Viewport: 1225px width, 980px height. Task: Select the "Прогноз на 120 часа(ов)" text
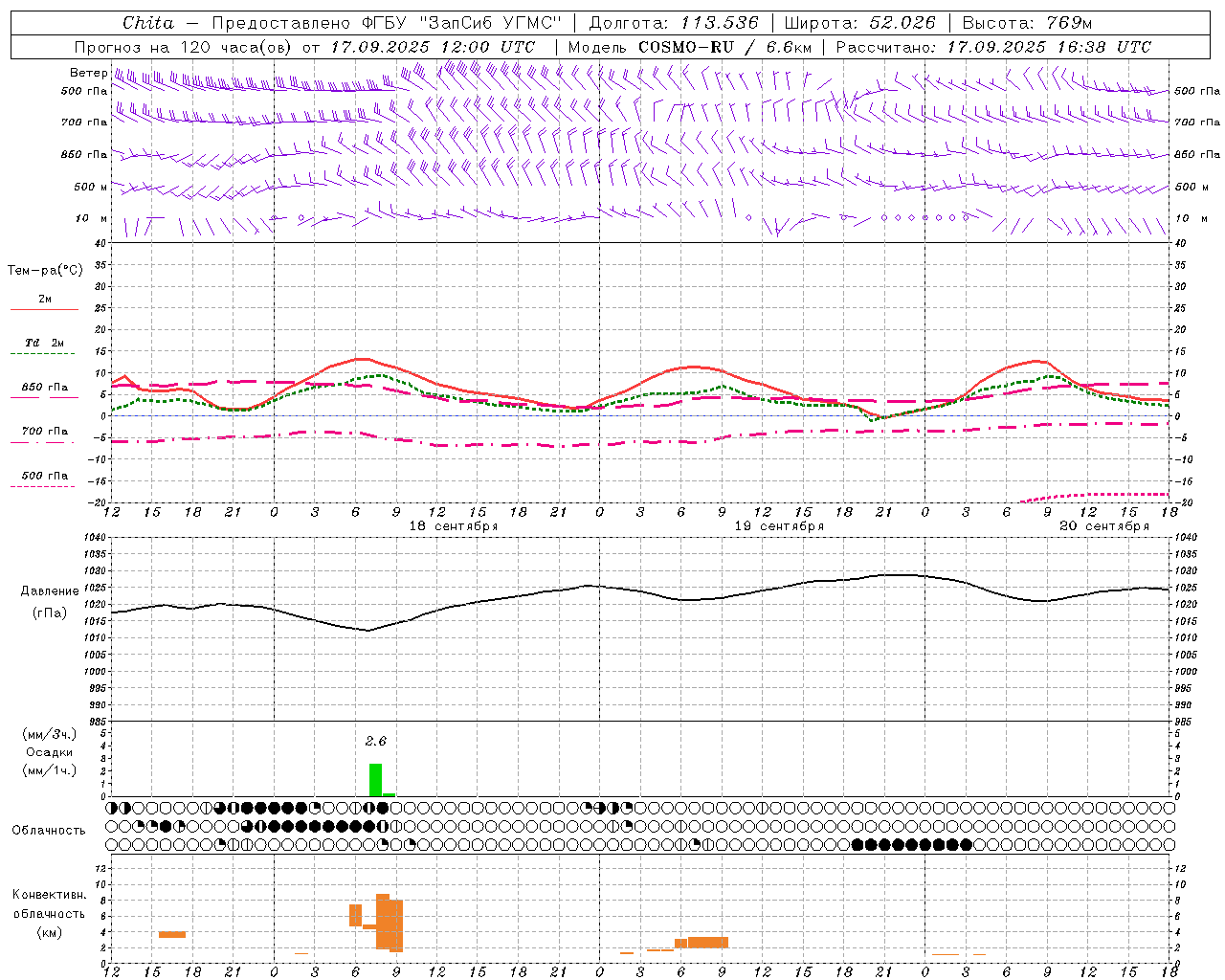point(183,47)
